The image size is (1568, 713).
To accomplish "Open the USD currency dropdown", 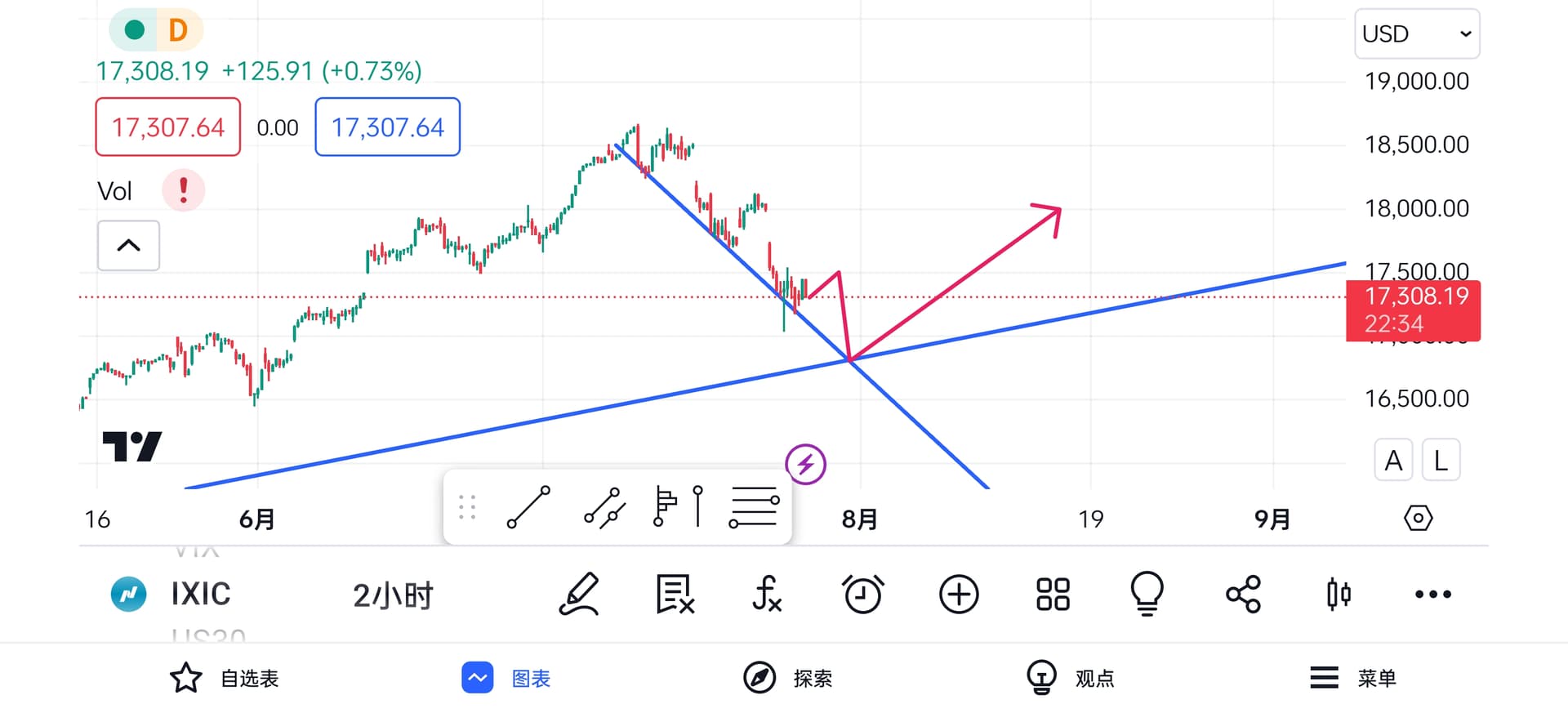I will [1417, 34].
